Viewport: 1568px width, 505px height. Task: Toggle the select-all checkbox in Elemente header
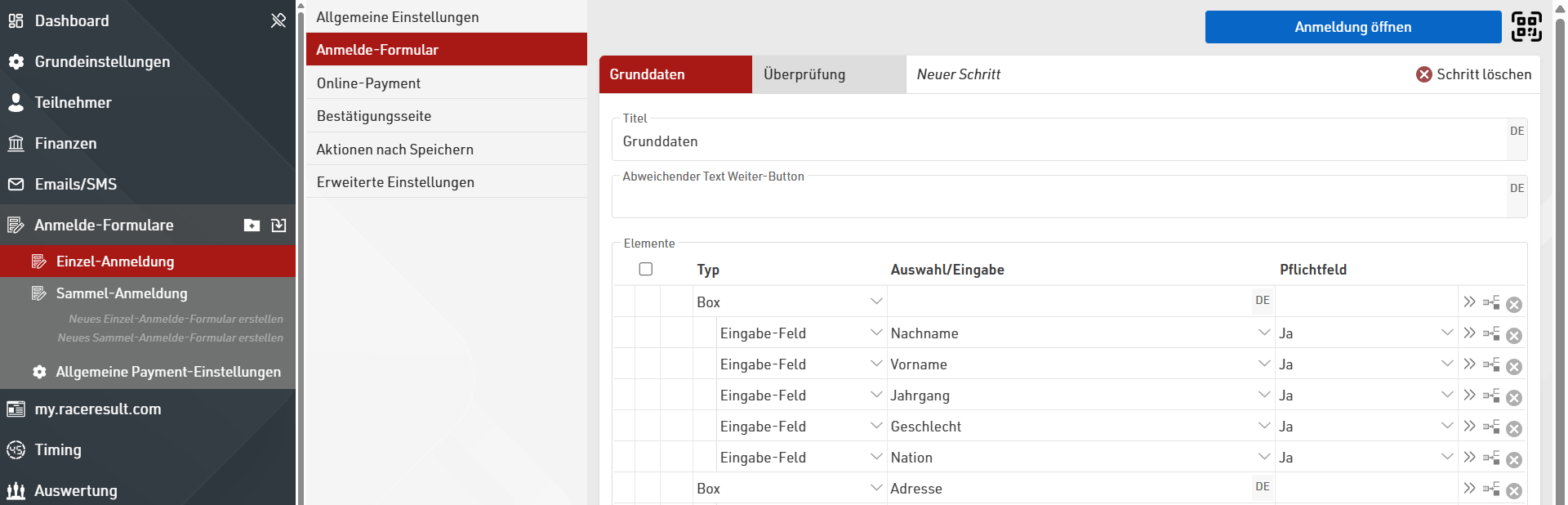click(646, 269)
